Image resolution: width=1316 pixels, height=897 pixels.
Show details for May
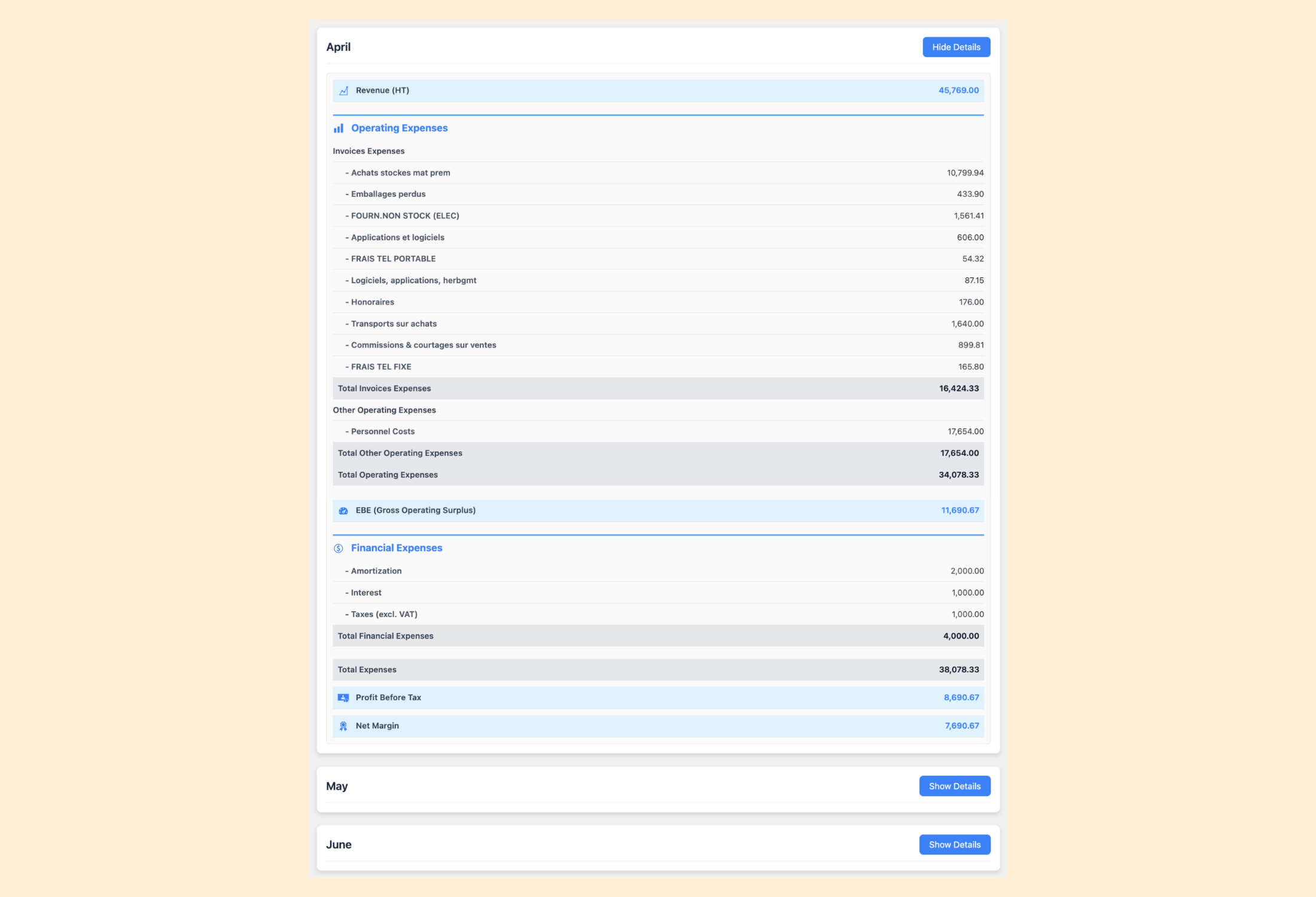click(955, 786)
